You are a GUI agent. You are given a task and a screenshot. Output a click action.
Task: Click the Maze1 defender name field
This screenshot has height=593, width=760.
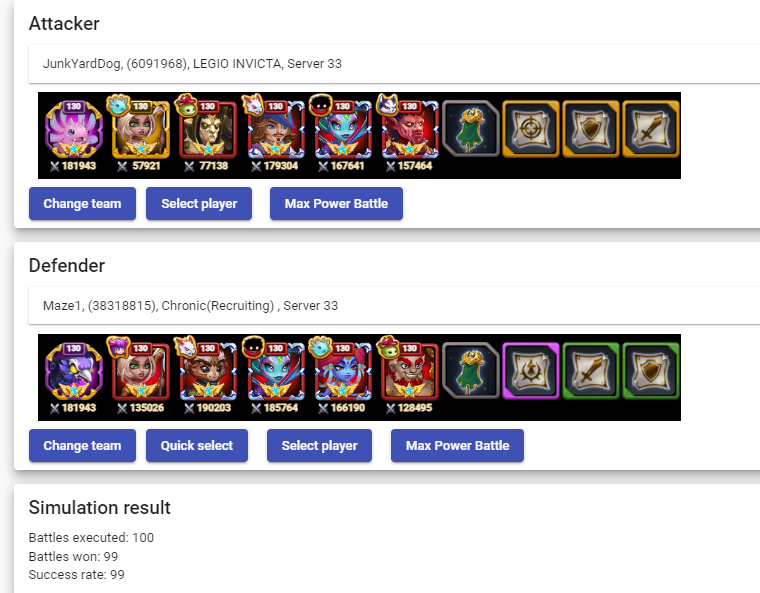tap(394, 305)
